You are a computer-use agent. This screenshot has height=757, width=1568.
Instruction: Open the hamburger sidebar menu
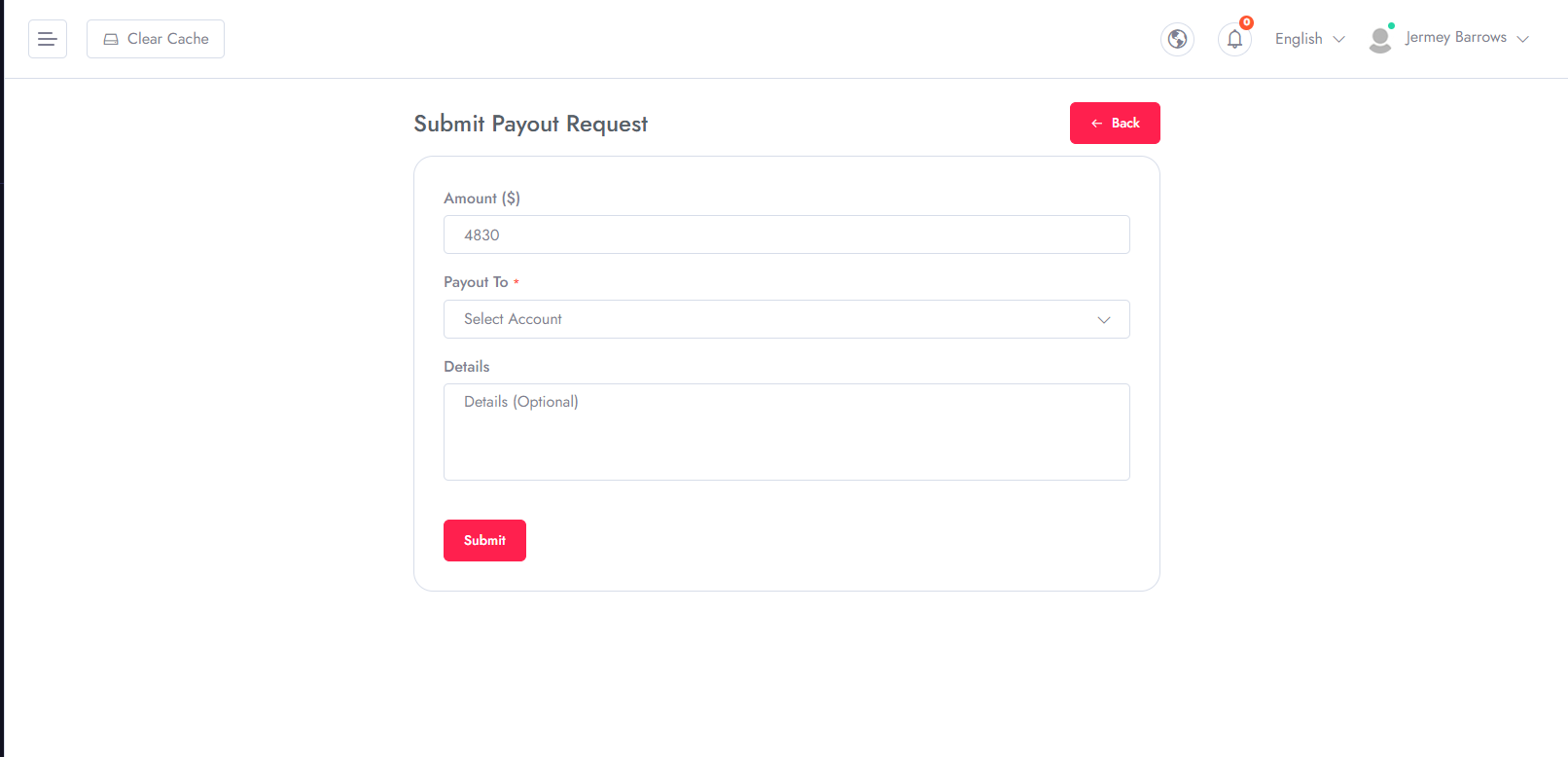pyautogui.click(x=48, y=39)
